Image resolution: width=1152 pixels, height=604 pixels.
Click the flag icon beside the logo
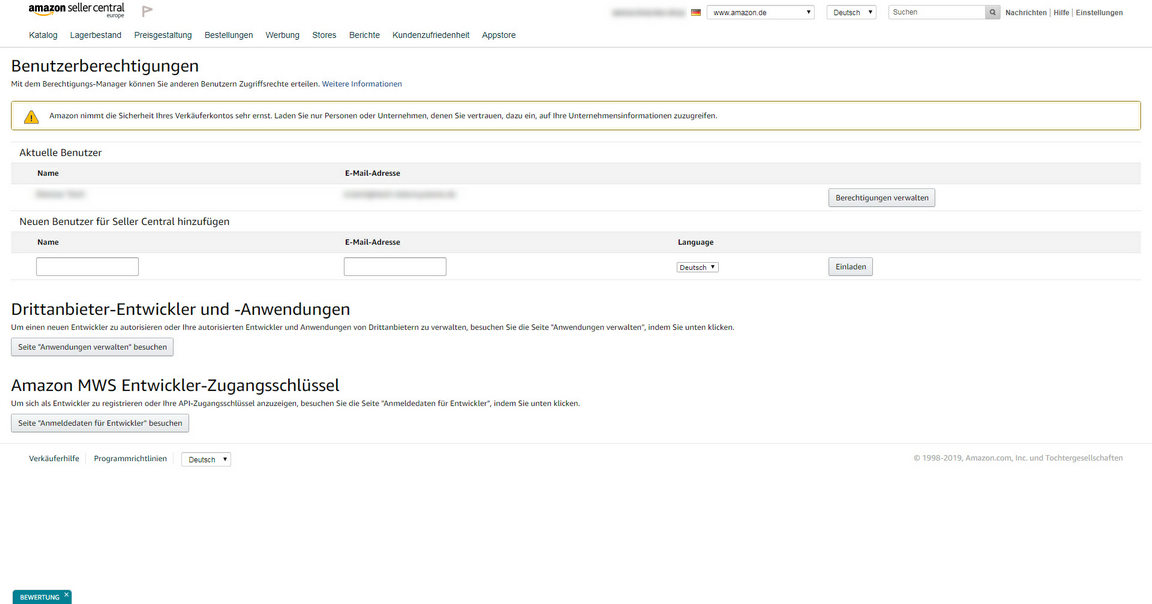tap(147, 11)
